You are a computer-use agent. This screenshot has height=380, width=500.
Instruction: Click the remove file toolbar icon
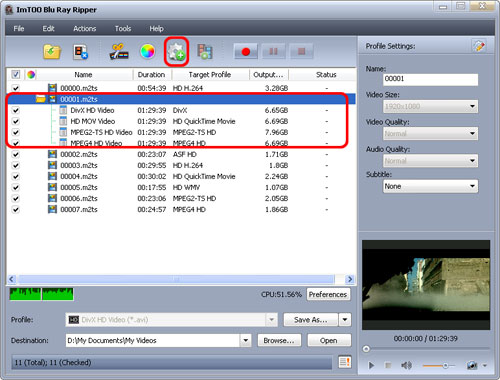[80, 52]
